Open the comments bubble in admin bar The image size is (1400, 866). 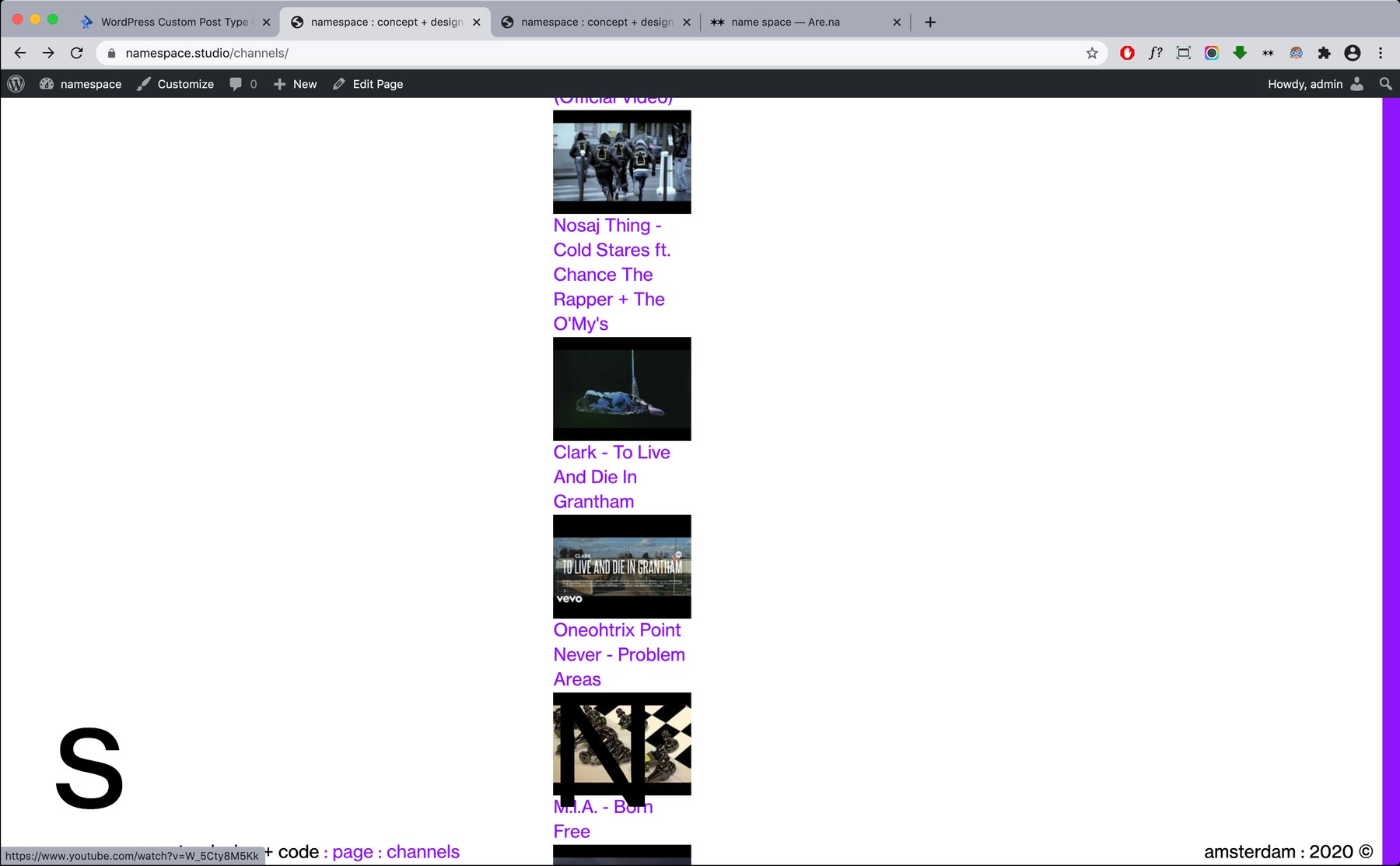pos(243,84)
